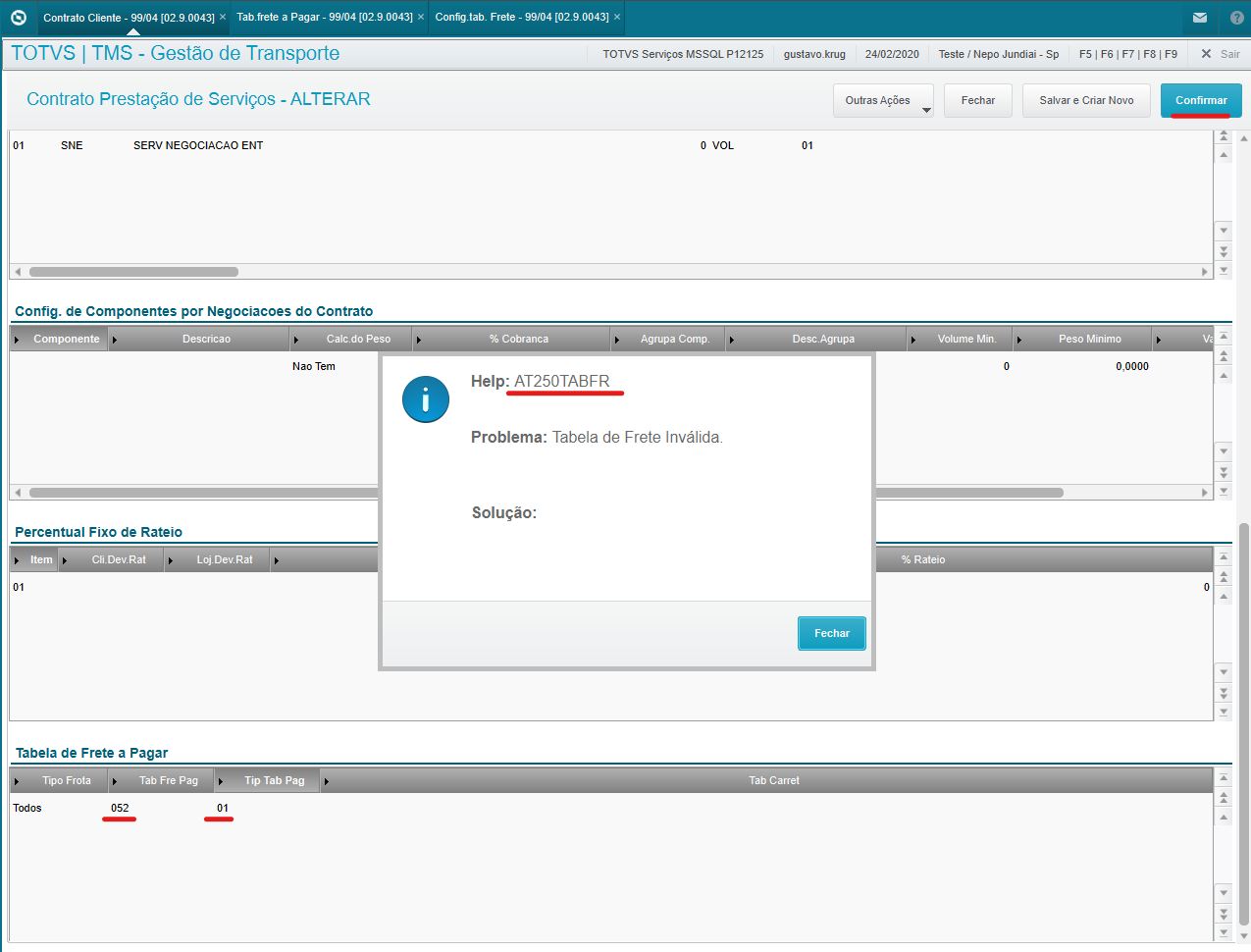This screenshot has height=952, width=1251.
Task: Select the Tab Fre Pag cell 052
Action: [x=120, y=808]
